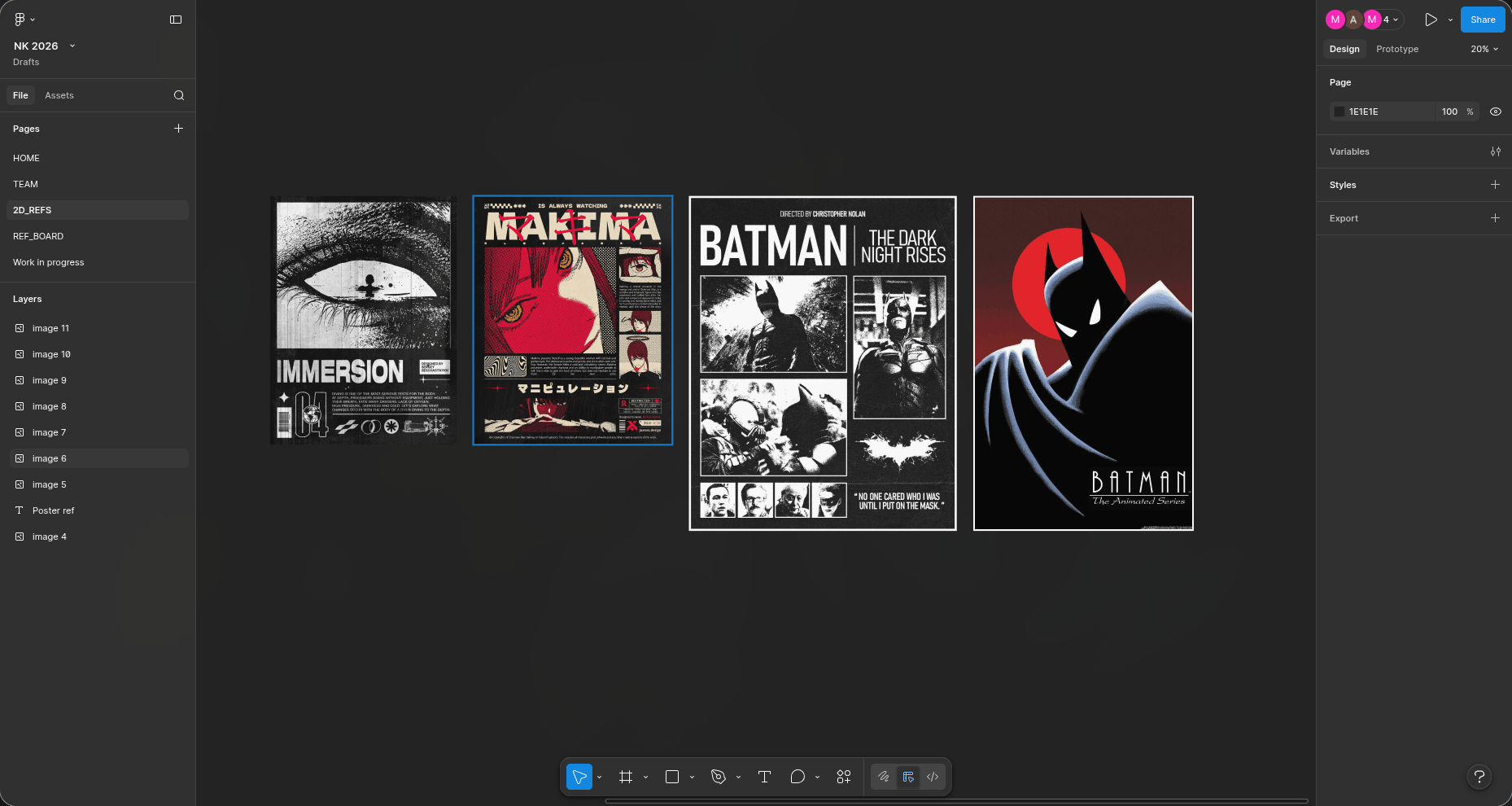Select the Batman Animated Series poster
Viewport: 1512px width, 806px height.
click(x=1084, y=363)
